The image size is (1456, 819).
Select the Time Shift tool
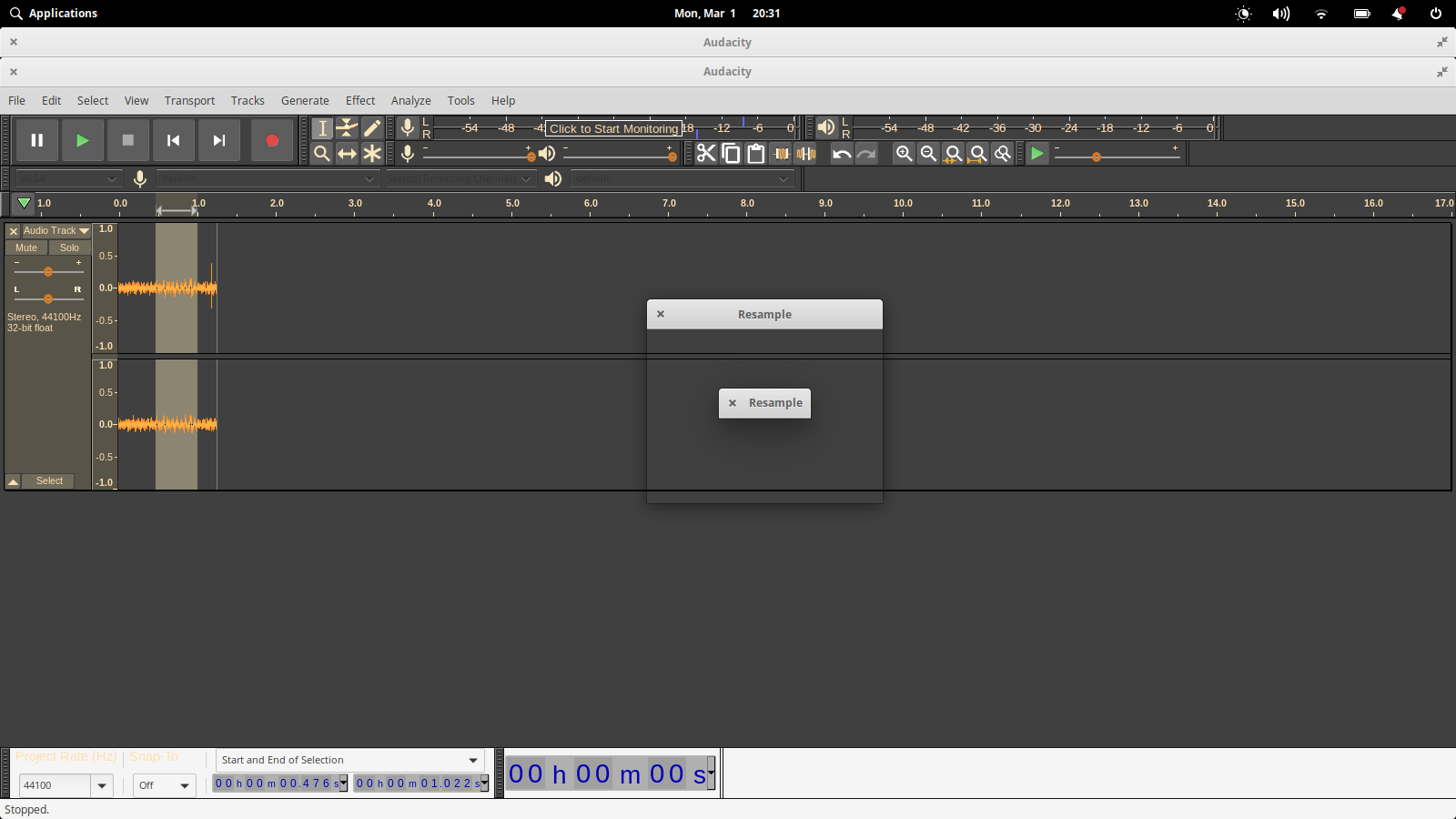[x=347, y=154]
